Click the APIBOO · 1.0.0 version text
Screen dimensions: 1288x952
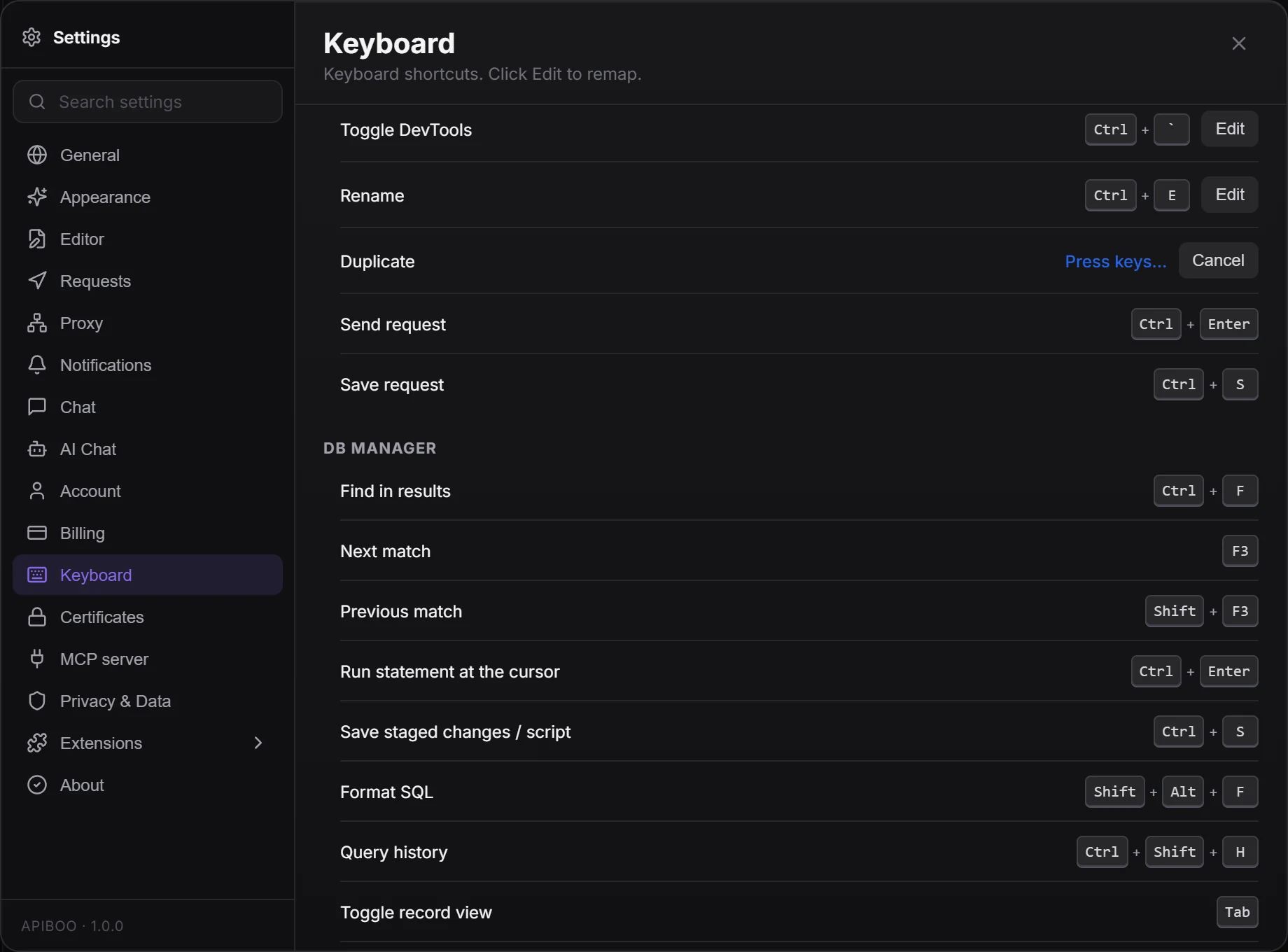[x=72, y=925]
